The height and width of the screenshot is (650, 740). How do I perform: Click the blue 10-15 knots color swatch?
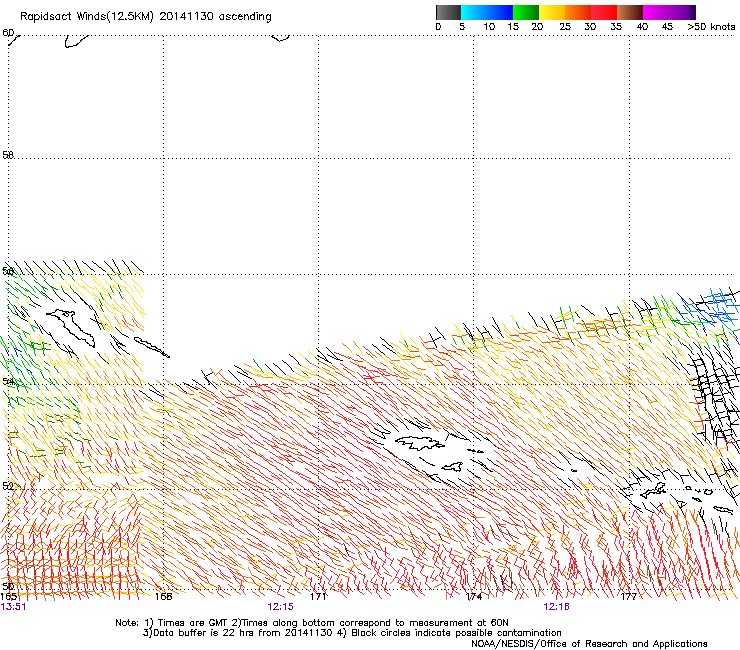(x=500, y=12)
